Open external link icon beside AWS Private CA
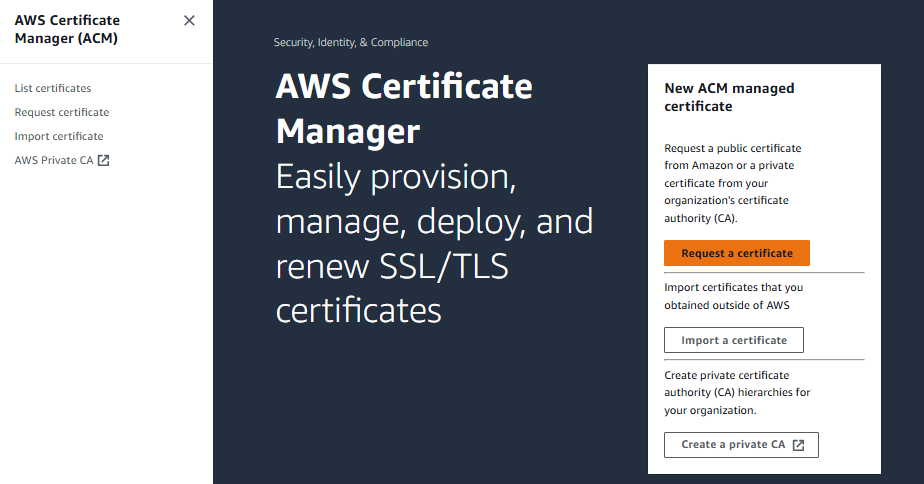This screenshot has height=484, width=924. 103,160
